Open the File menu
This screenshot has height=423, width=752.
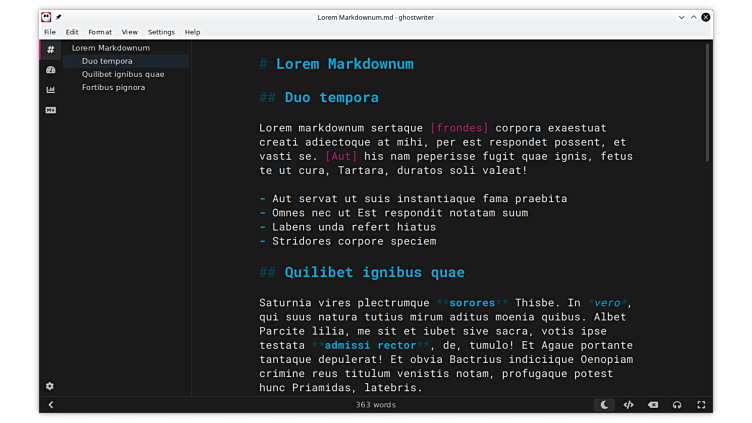[x=50, y=32]
